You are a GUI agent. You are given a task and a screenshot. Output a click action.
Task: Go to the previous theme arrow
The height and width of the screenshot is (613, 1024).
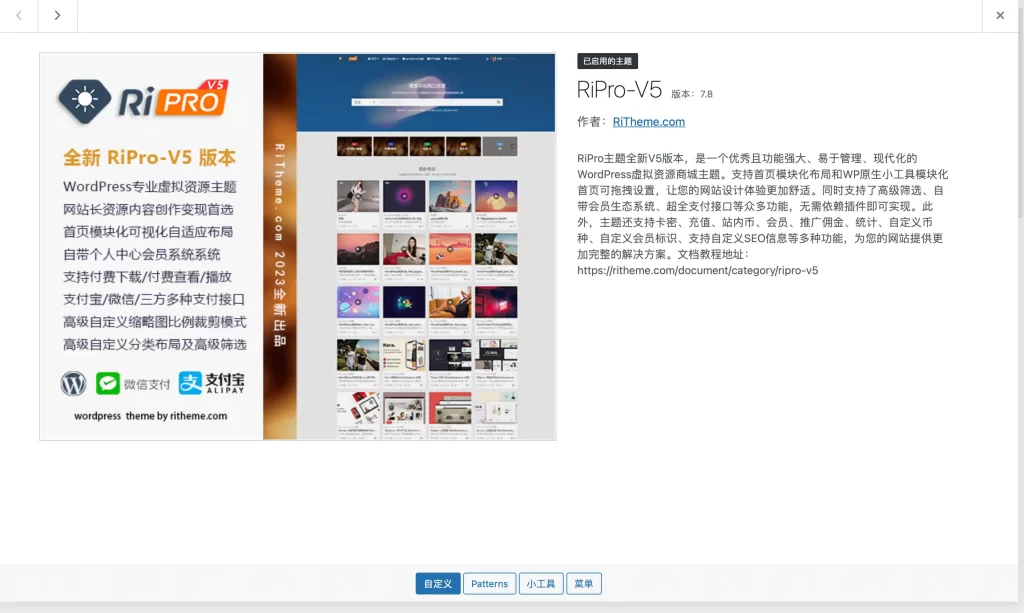(x=19, y=15)
